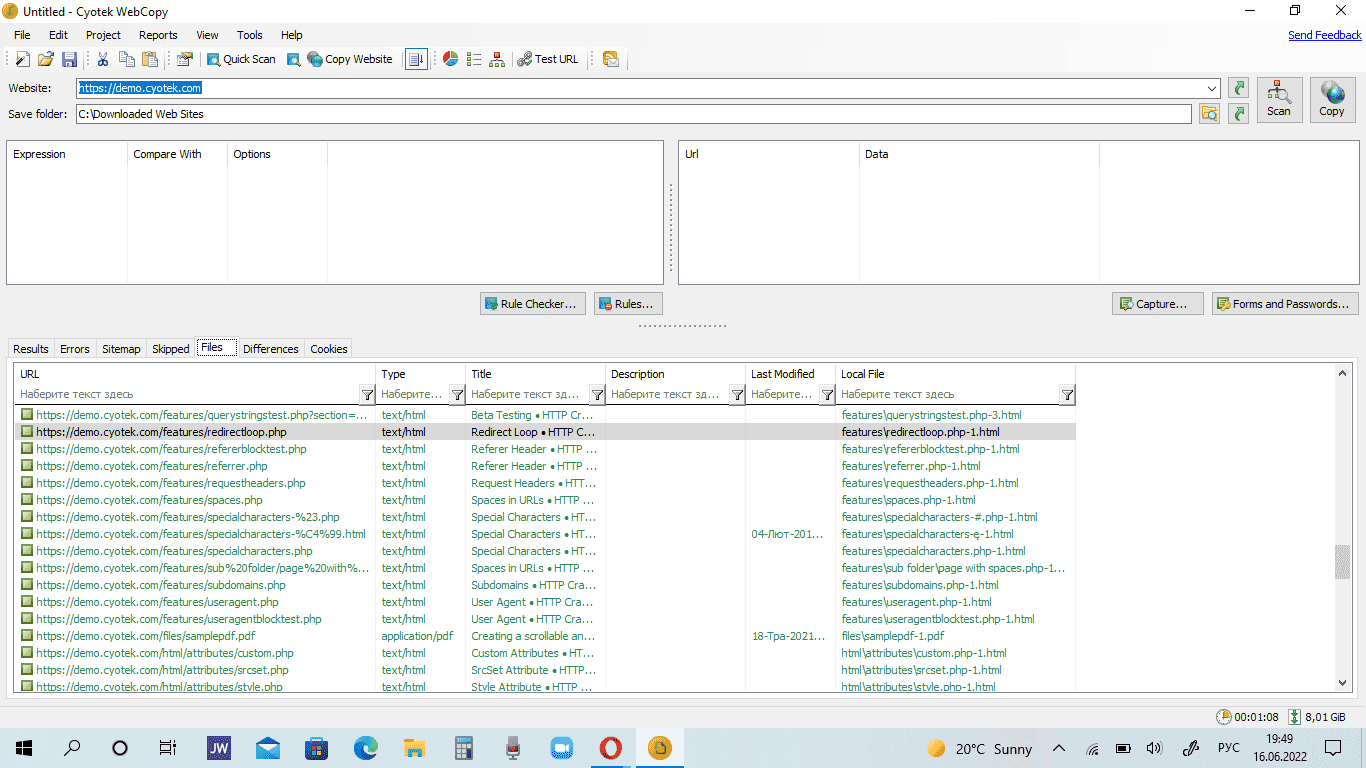Open Microsoft Edge from the taskbar
The height and width of the screenshot is (768, 1366).
(x=365, y=748)
